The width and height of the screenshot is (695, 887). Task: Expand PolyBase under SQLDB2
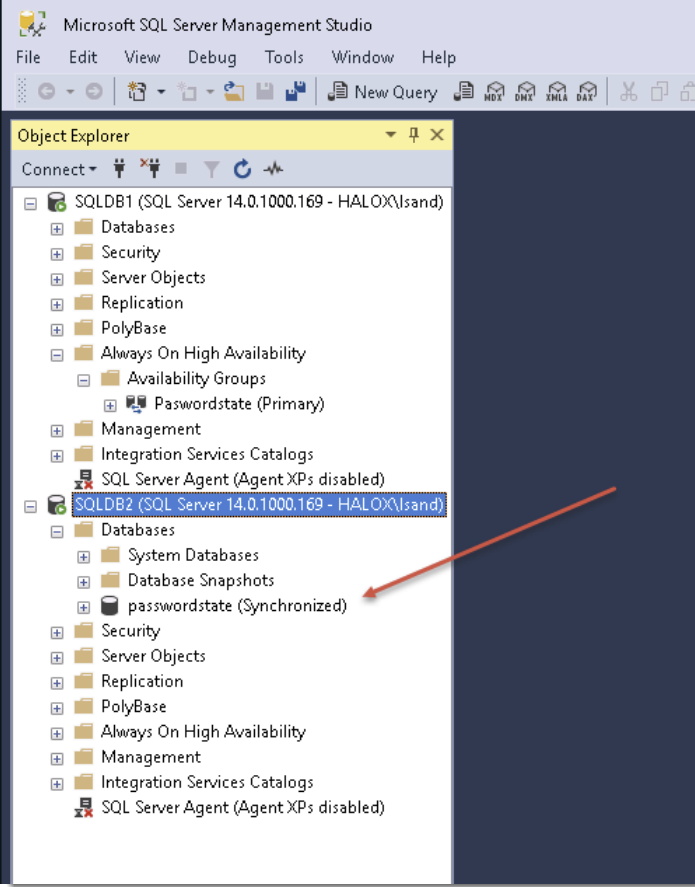pyautogui.click(x=57, y=708)
